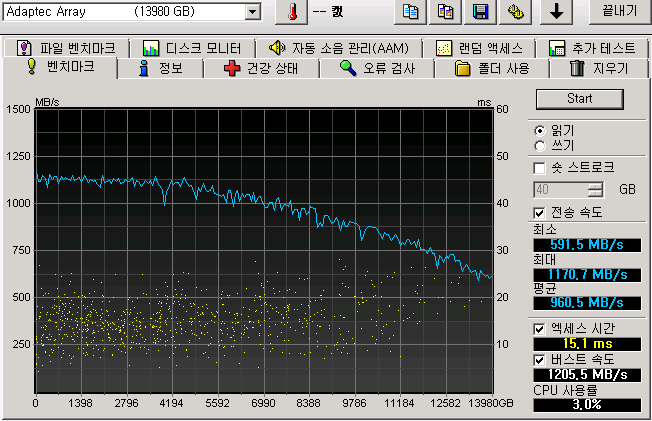The width and height of the screenshot is (652, 421).
Task: Click the 13980GB x-axis label
Action: [x=491, y=403]
